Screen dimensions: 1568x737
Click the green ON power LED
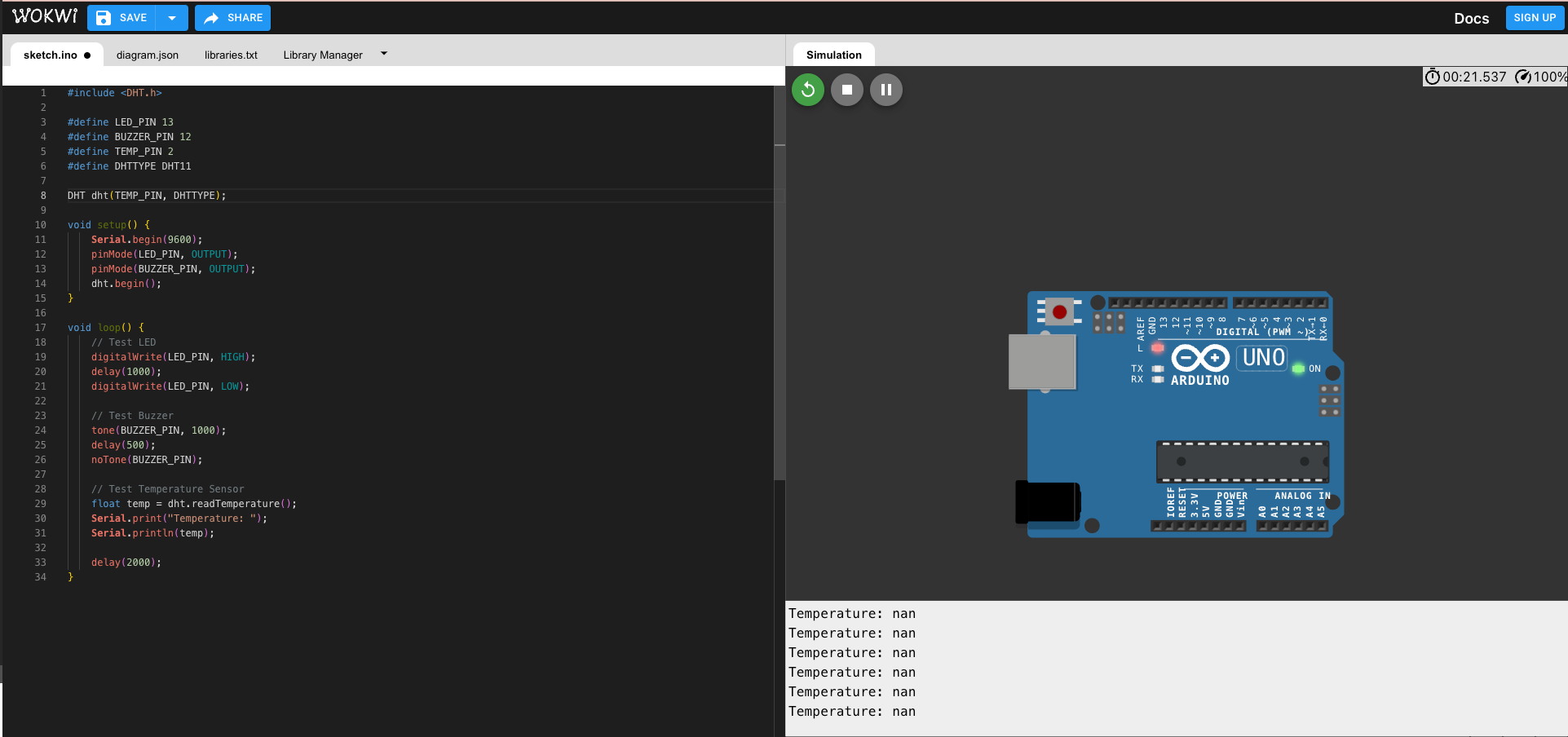pos(1298,368)
